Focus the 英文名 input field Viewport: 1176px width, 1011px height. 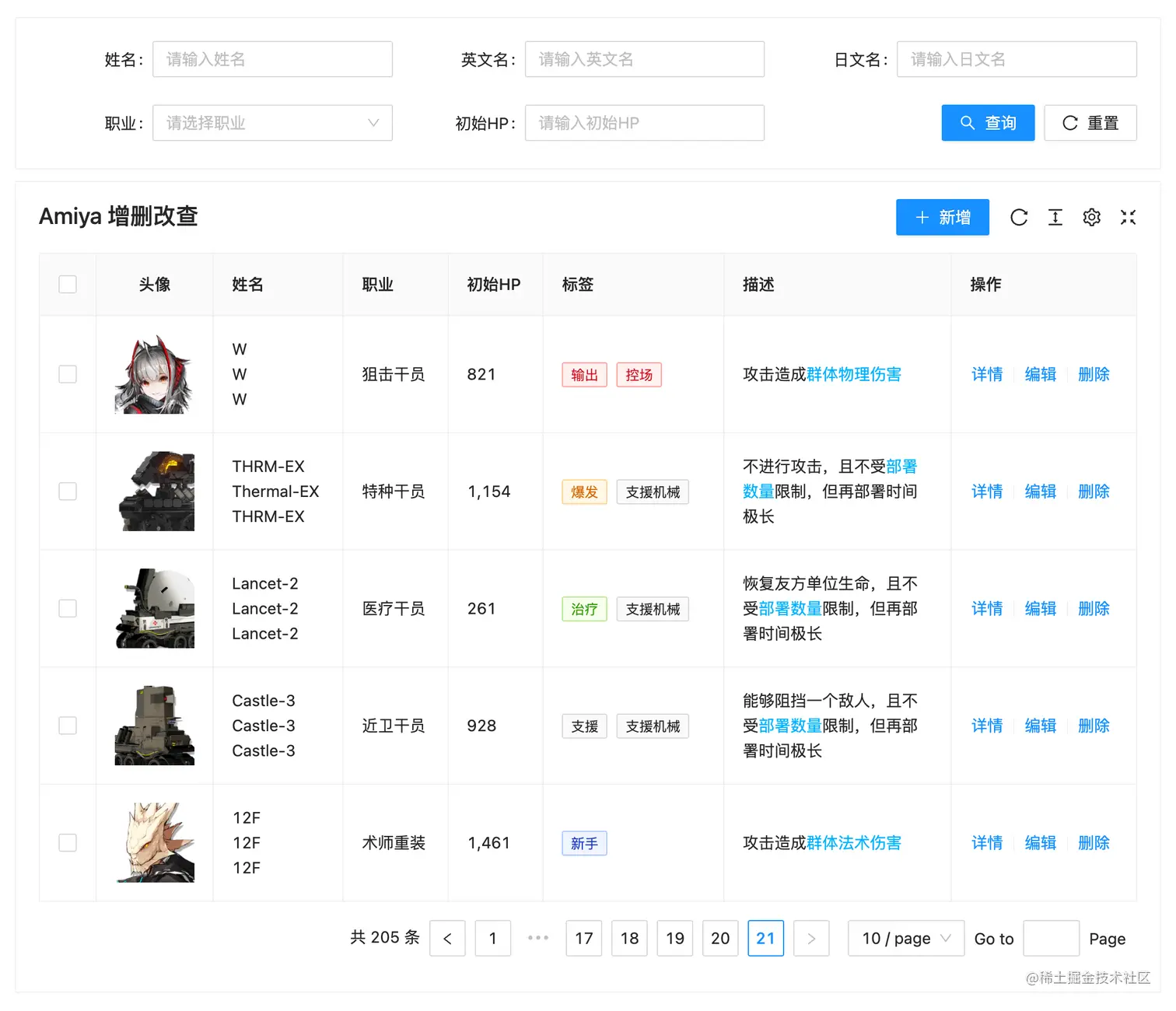pos(645,59)
